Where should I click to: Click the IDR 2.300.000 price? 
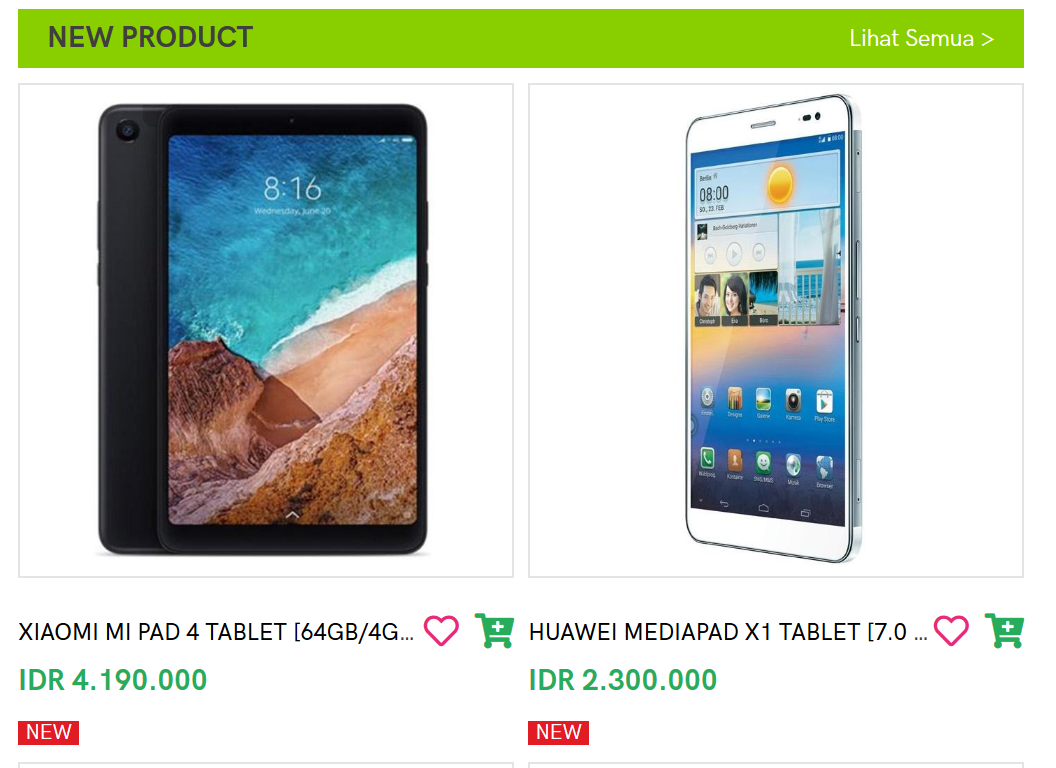click(623, 680)
